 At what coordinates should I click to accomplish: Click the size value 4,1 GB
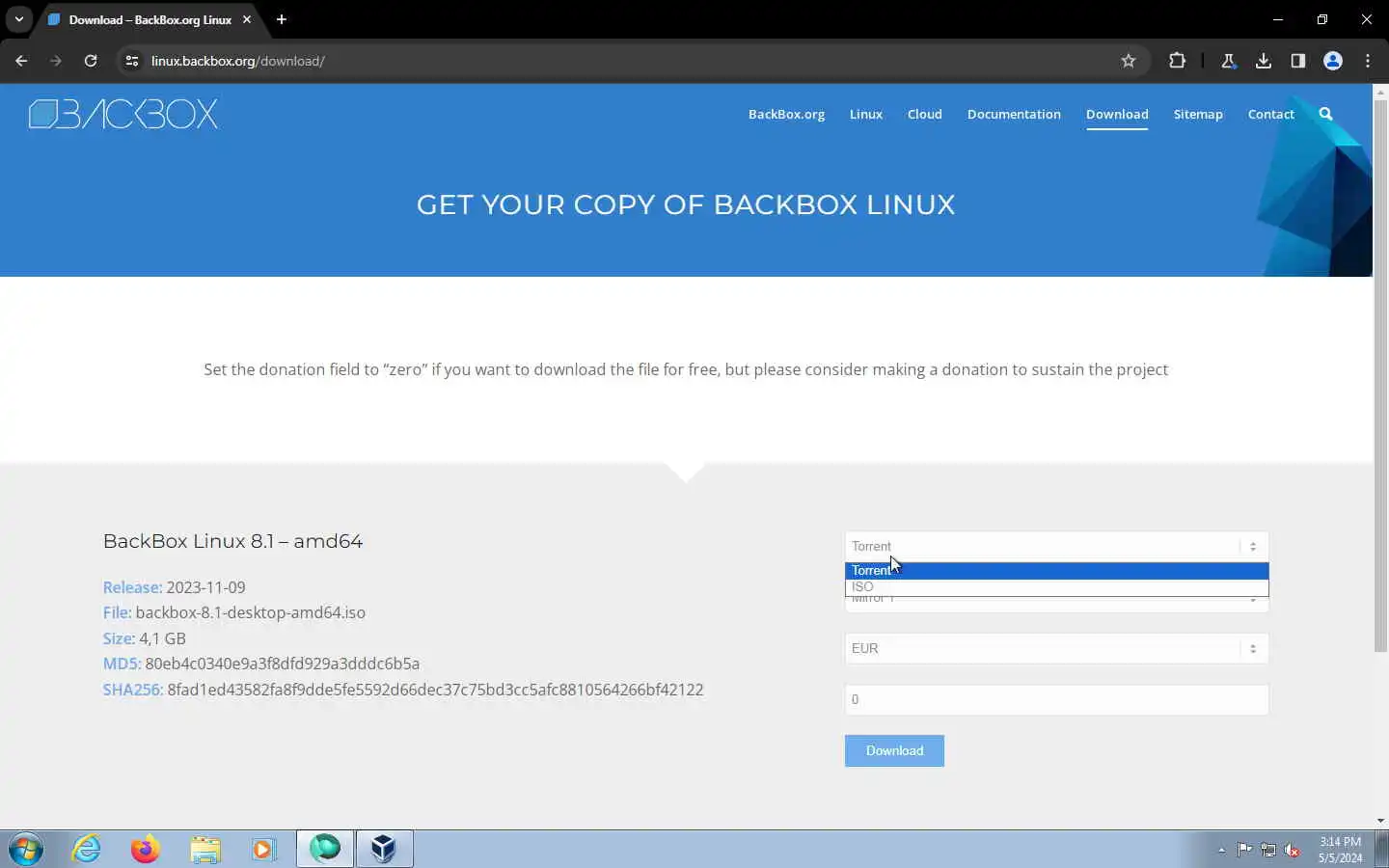tap(162, 638)
